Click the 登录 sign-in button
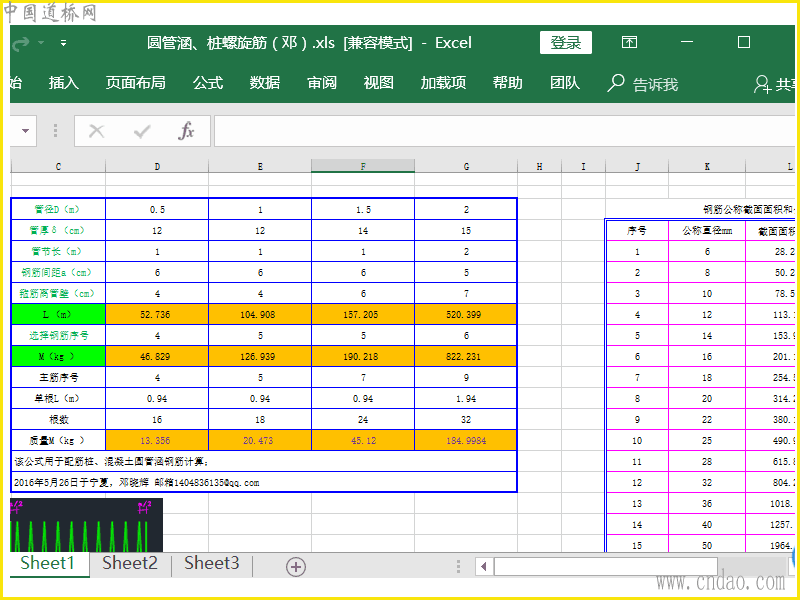Image resolution: width=800 pixels, height=600 pixels. tap(566, 42)
